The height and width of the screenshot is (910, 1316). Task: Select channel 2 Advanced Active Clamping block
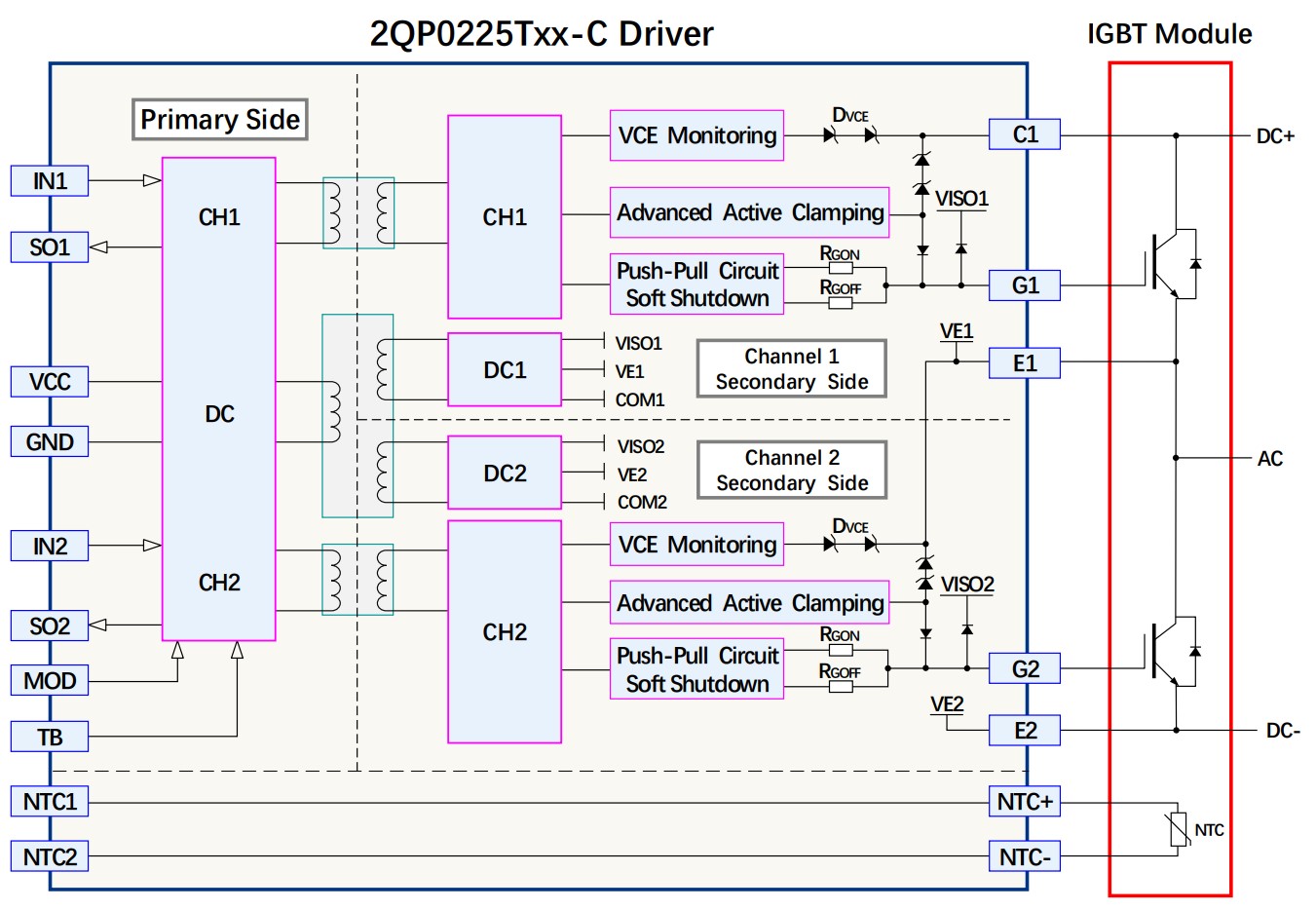coord(750,603)
